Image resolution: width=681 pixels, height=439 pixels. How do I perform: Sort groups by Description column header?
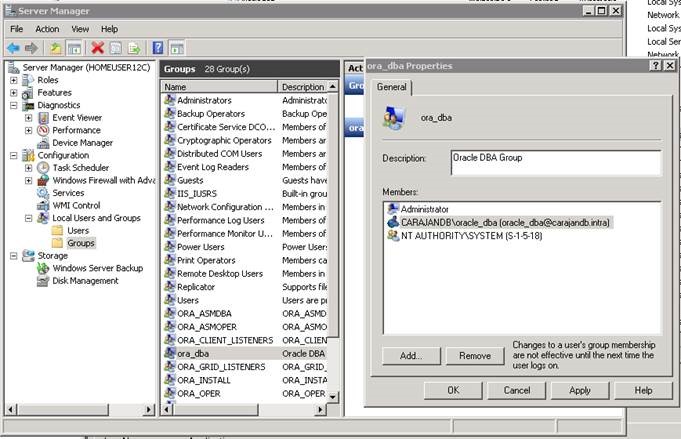pos(303,87)
